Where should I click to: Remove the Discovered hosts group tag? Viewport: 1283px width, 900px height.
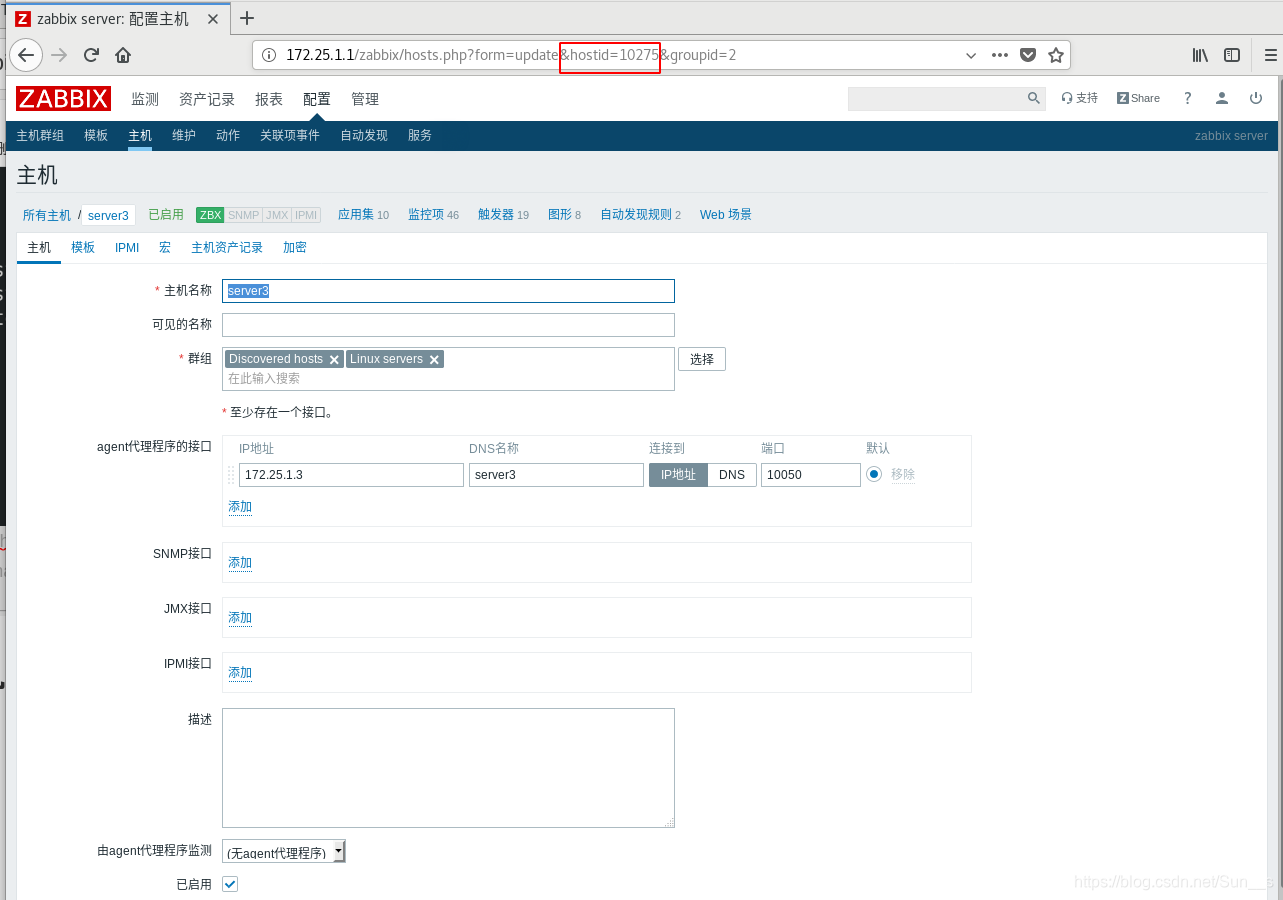click(334, 360)
